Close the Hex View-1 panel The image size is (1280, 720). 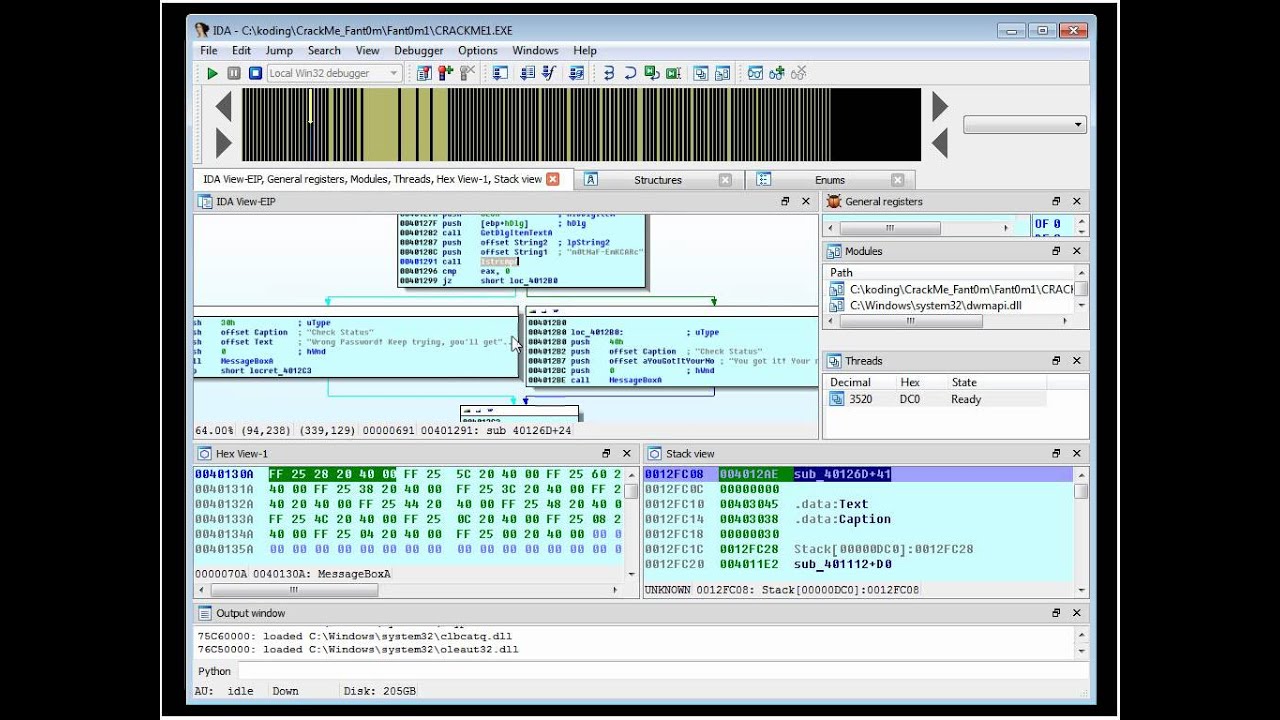(627, 453)
